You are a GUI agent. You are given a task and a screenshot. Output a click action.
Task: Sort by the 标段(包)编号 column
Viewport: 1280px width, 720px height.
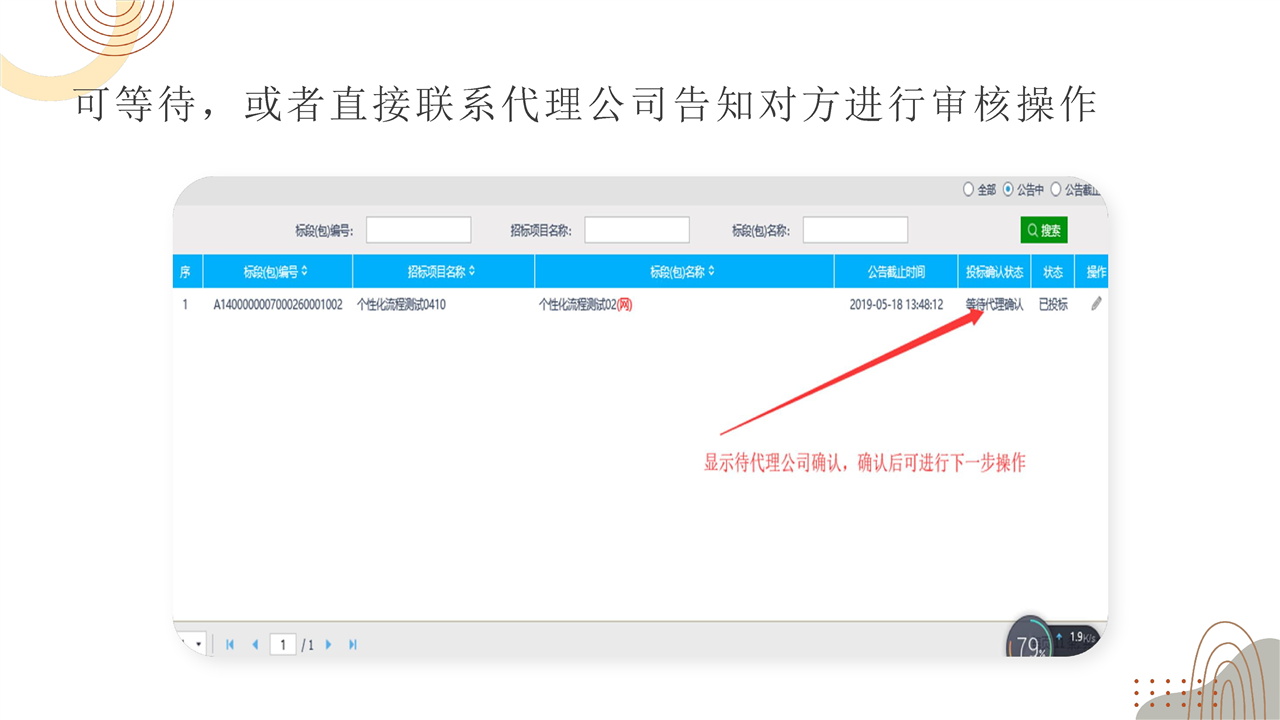[276, 272]
